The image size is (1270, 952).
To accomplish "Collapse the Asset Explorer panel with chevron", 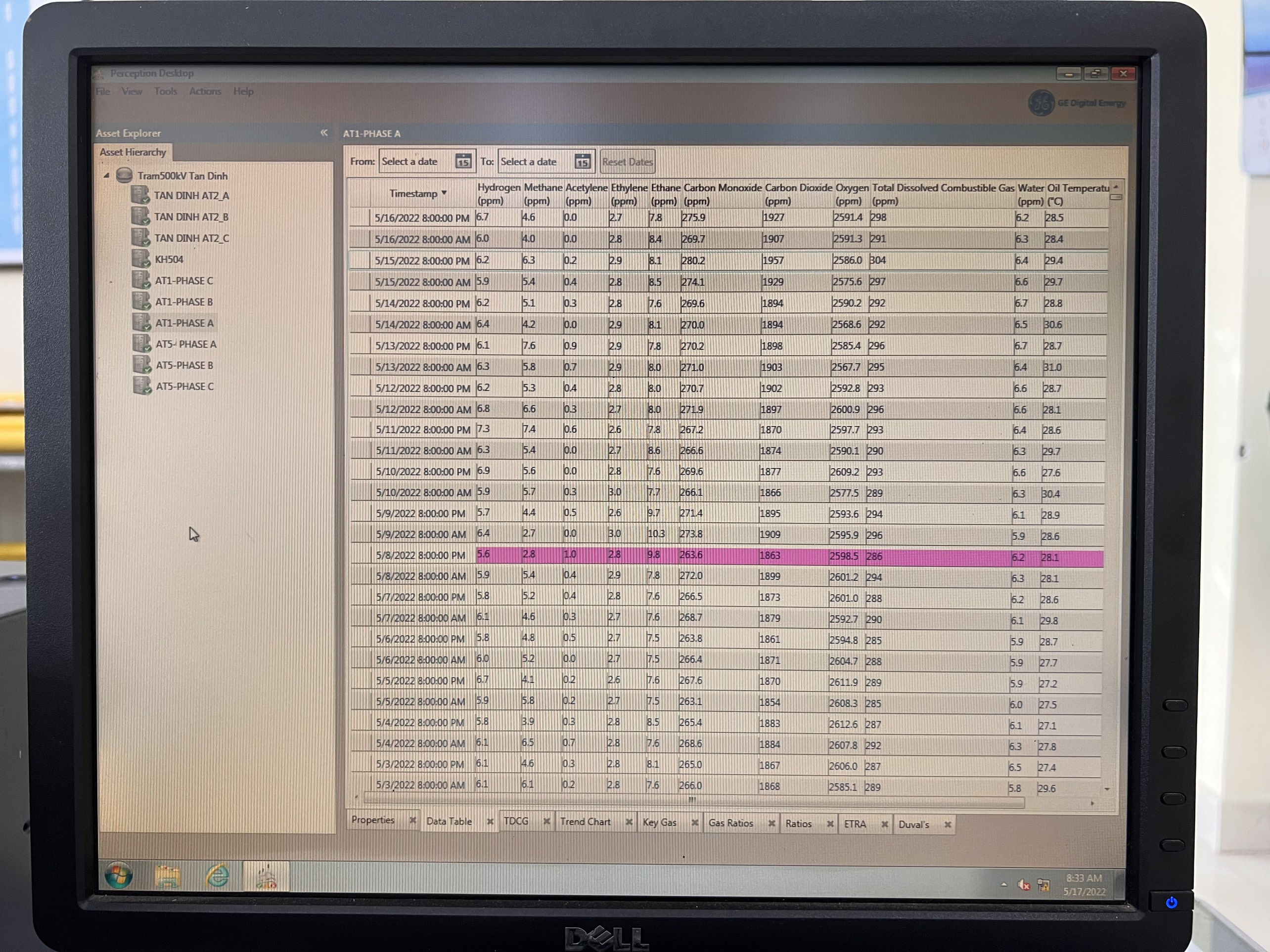I will pos(324,132).
